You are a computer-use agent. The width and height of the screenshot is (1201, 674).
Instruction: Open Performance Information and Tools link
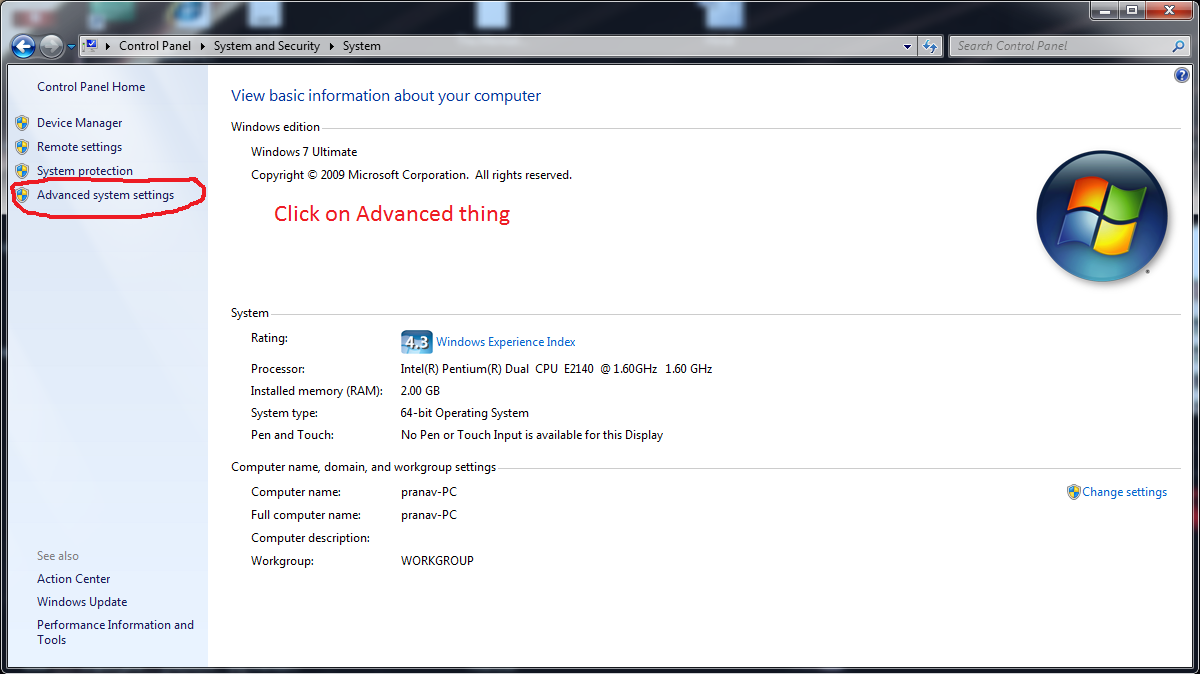115,632
